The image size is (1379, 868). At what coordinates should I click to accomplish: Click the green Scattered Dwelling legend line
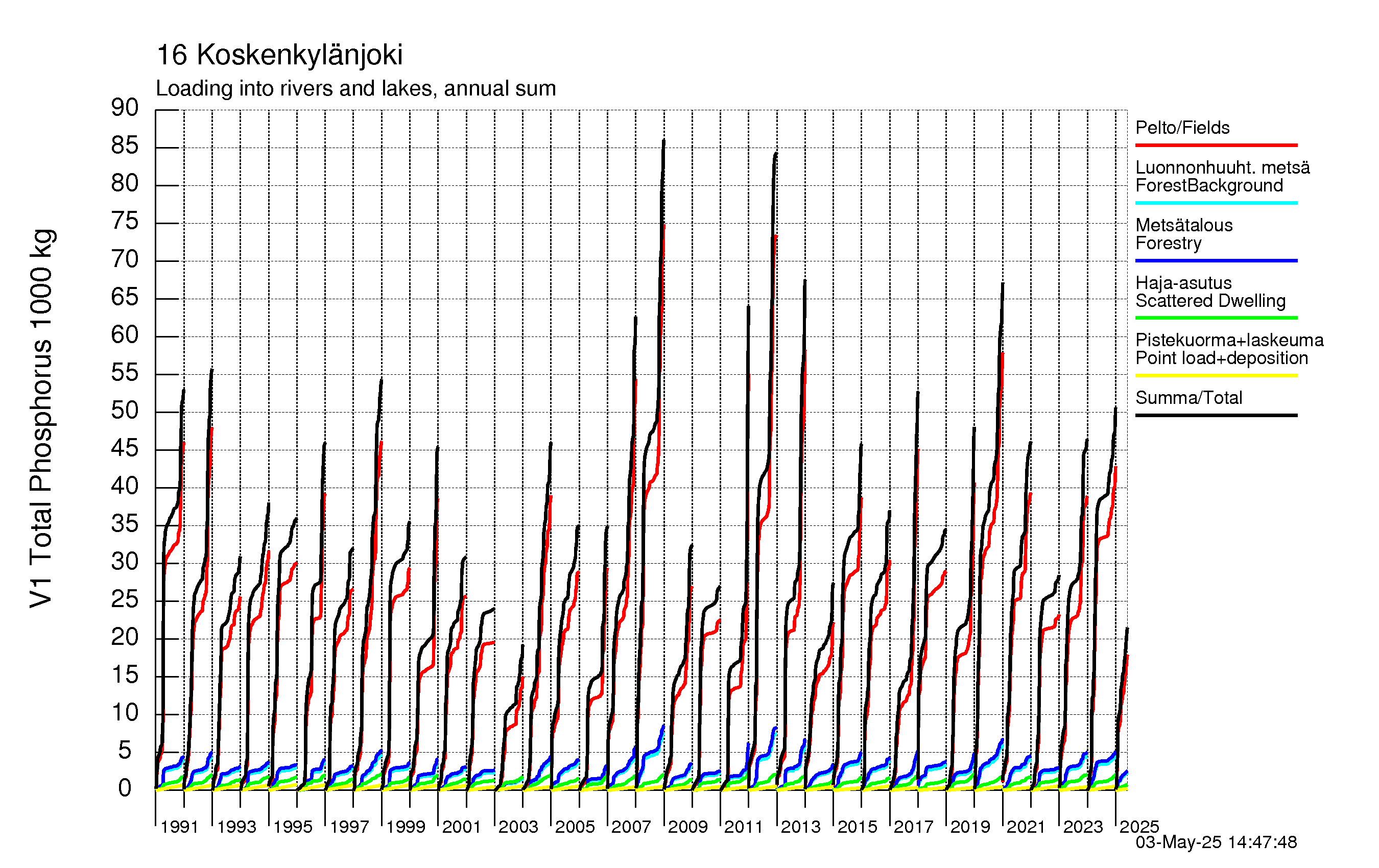point(1217,318)
